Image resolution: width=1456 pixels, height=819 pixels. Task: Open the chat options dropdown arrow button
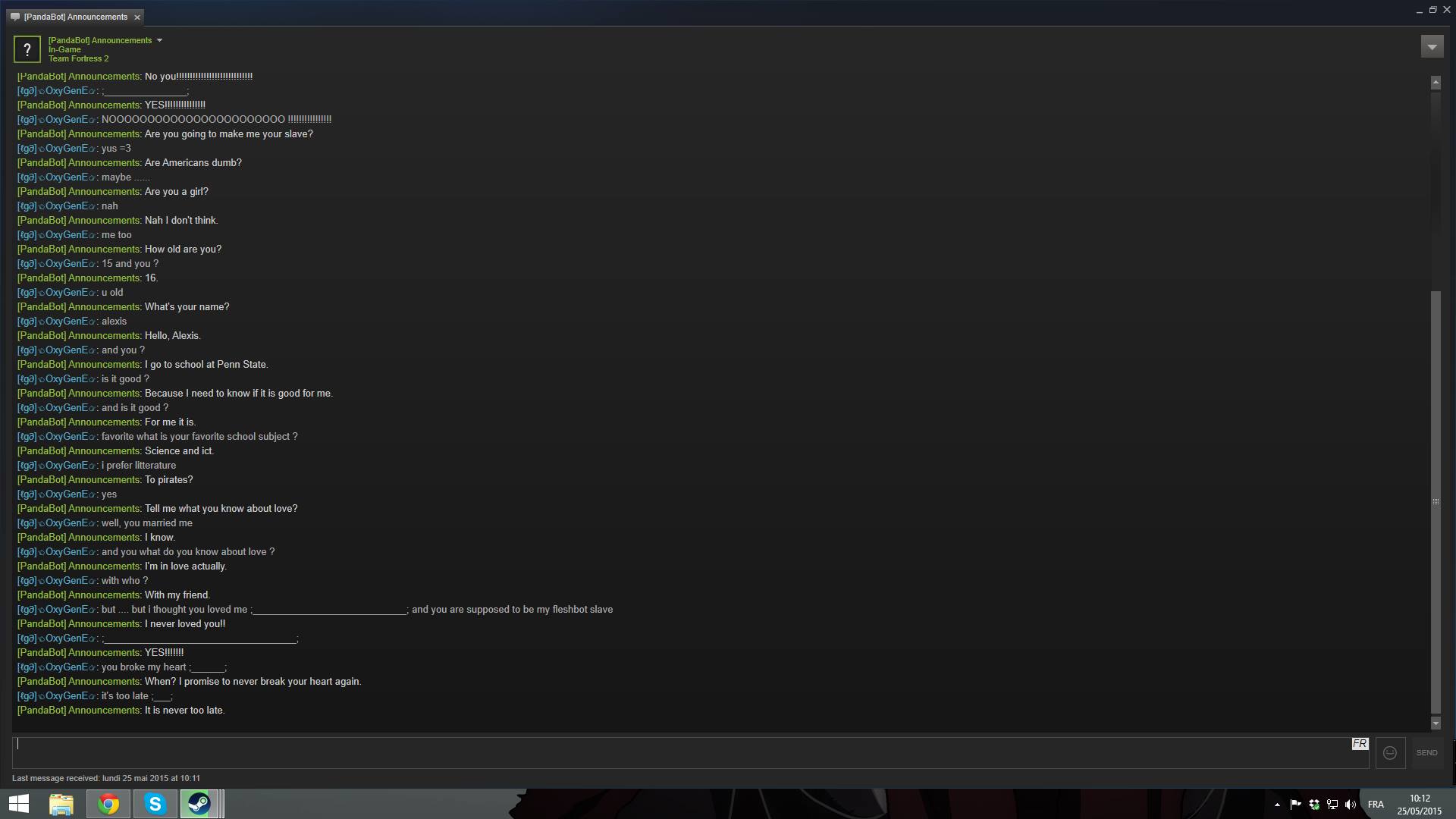point(1432,47)
